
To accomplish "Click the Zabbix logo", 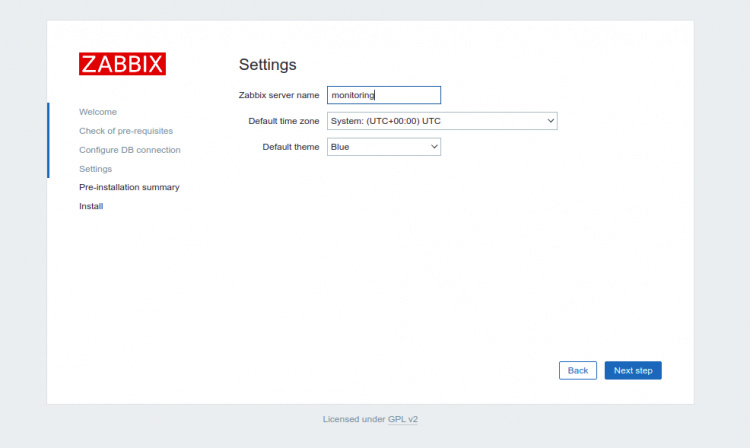I will tap(122, 64).
